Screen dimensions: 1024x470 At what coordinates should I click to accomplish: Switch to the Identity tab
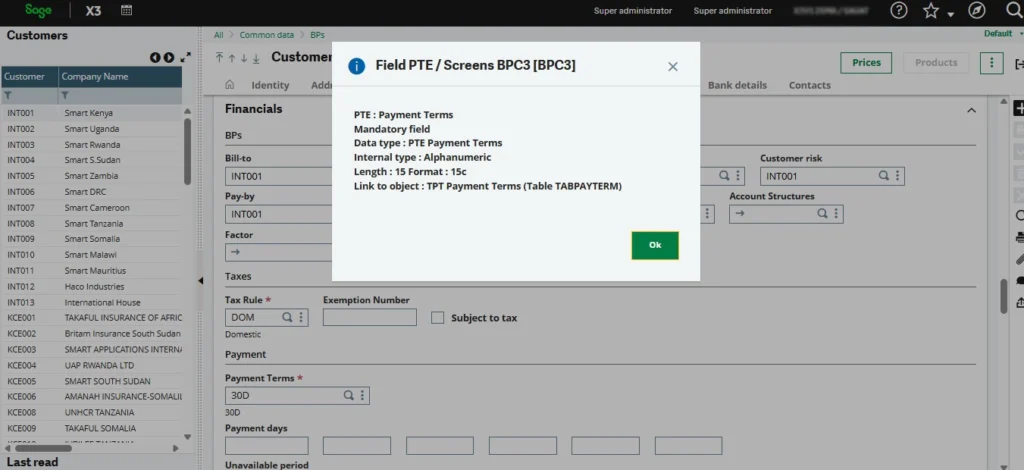click(x=270, y=85)
